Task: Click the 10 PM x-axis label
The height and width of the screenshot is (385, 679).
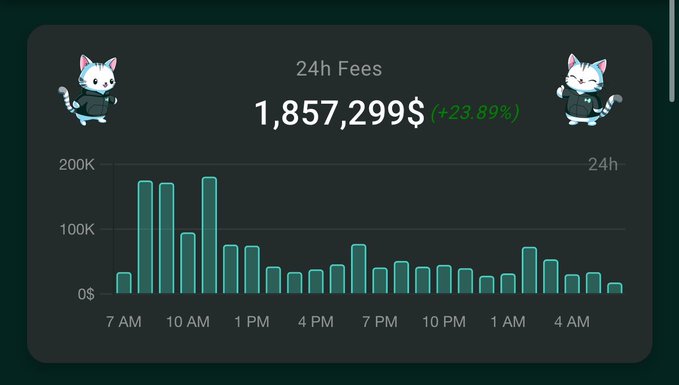Action: pyautogui.click(x=444, y=322)
